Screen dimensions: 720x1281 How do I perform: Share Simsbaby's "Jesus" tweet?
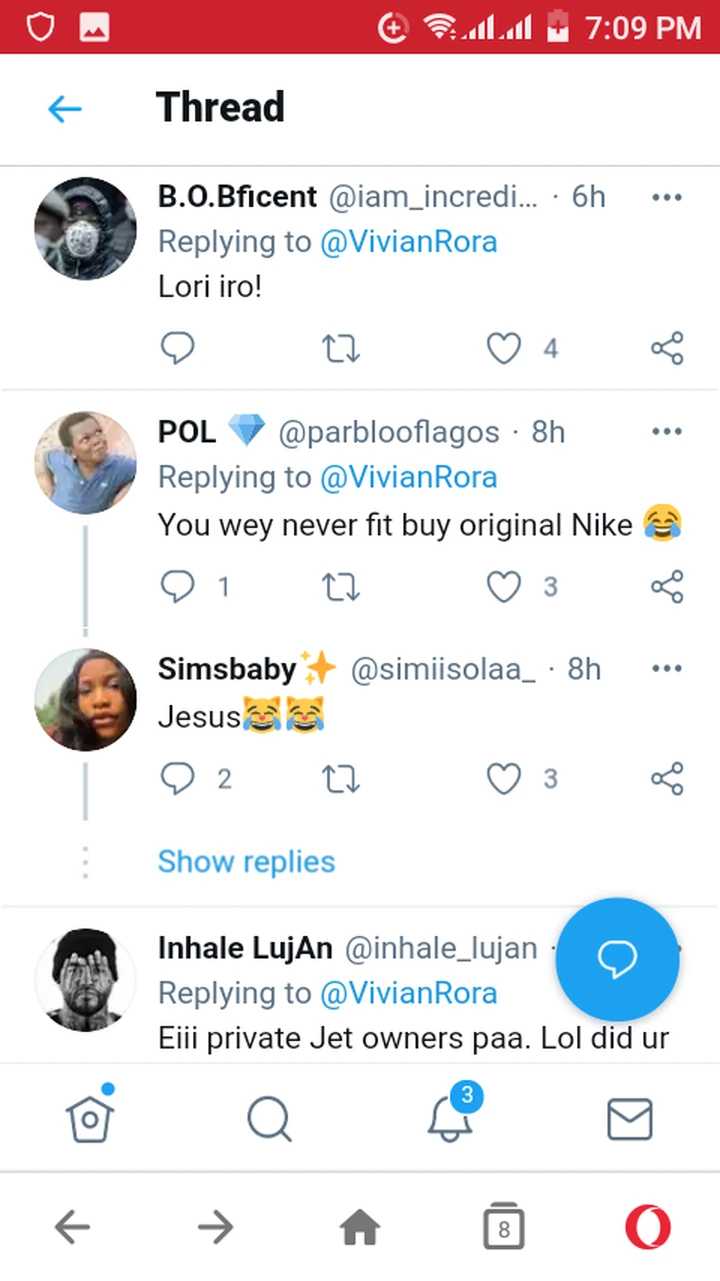(x=667, y=779)
